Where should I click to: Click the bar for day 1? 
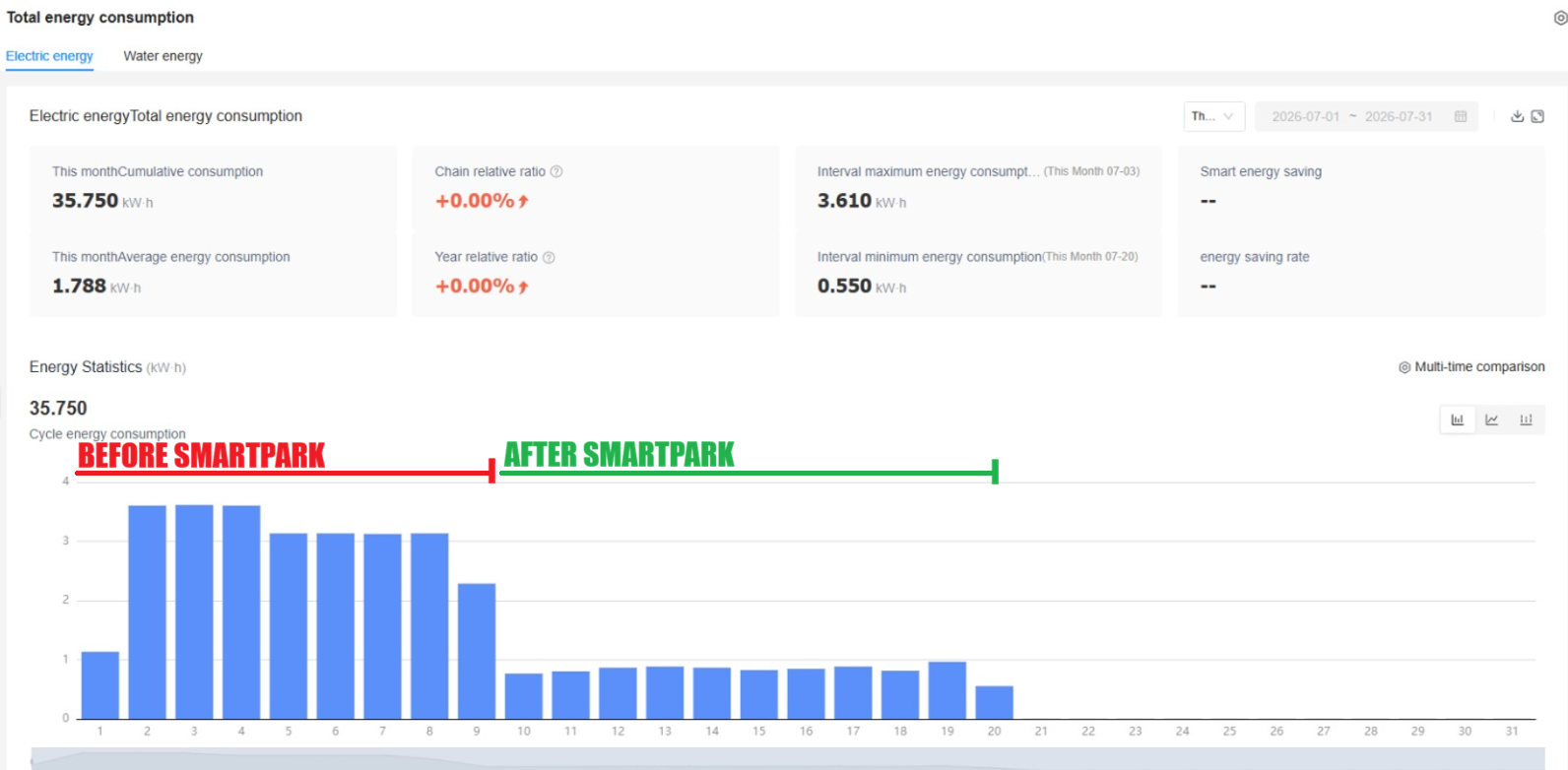click(100, 685)
